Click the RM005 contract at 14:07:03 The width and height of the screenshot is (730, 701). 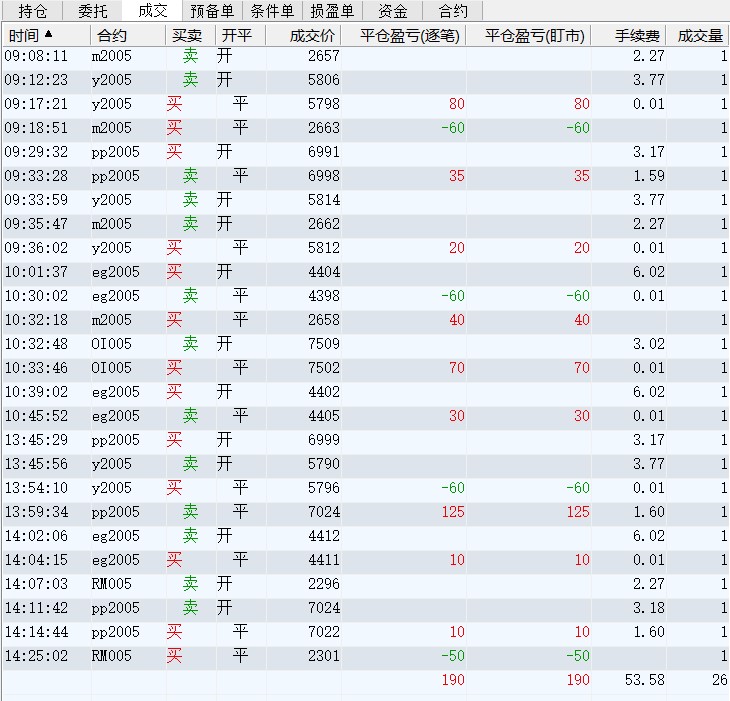click(112, 584)
